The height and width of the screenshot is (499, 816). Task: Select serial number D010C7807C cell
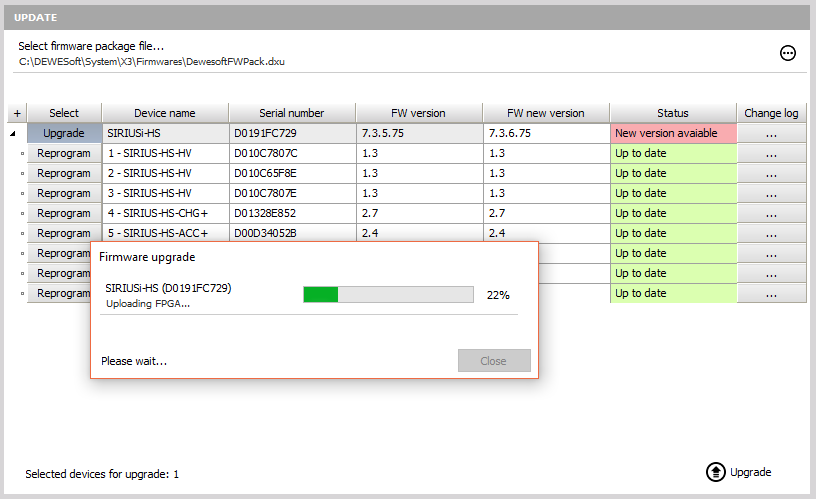click(292, 153)
